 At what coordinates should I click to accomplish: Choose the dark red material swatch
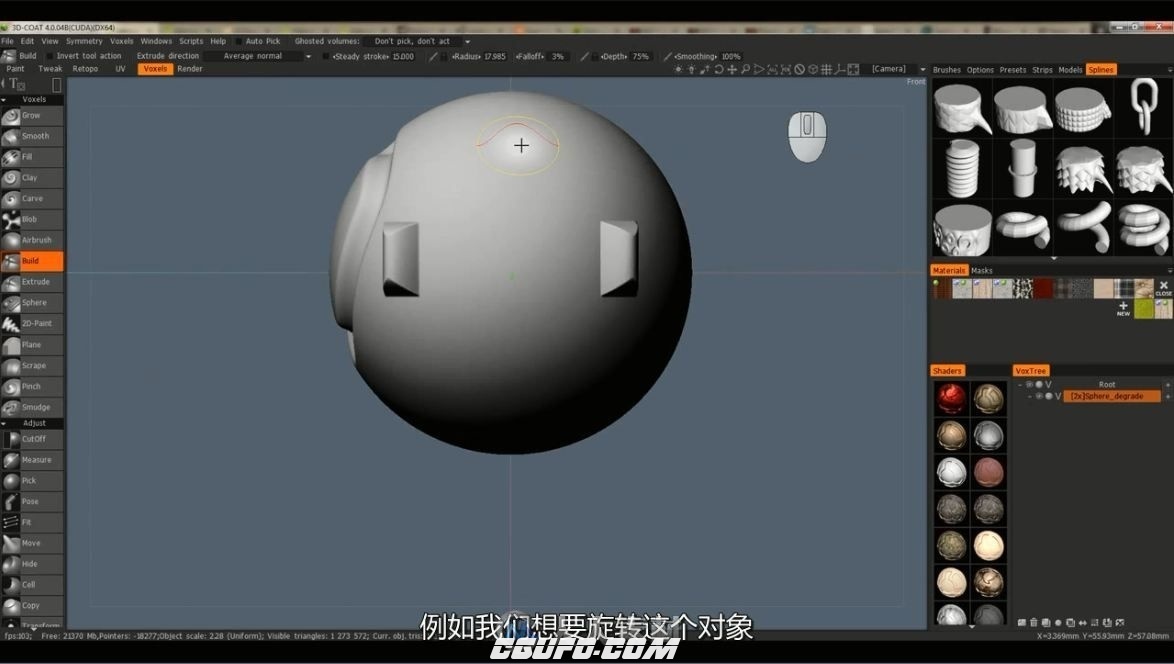pyautogui.click(x=1043, y=288)
